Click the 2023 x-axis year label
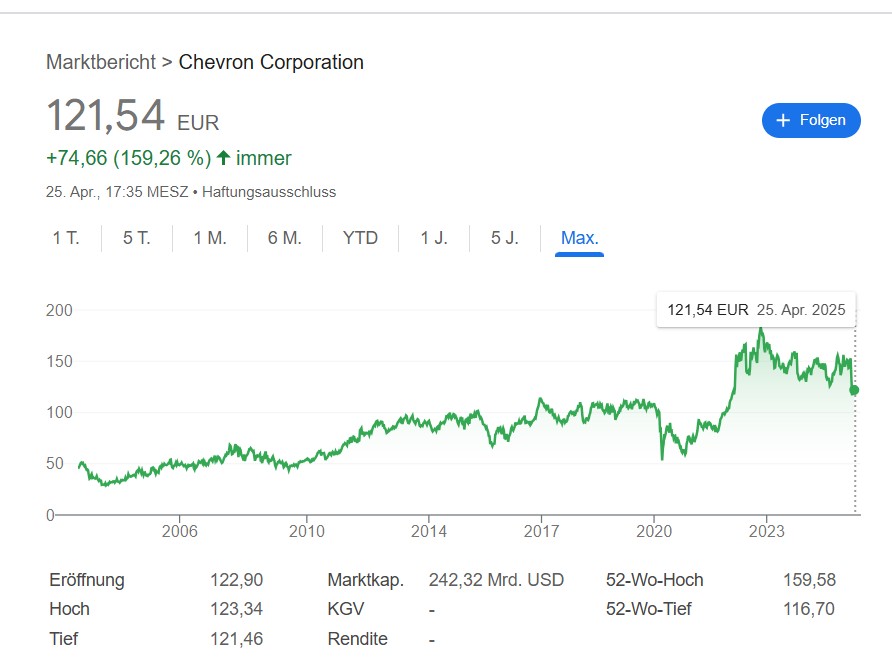The height and width of the screenshot is (661, 892). click(766, 530)
